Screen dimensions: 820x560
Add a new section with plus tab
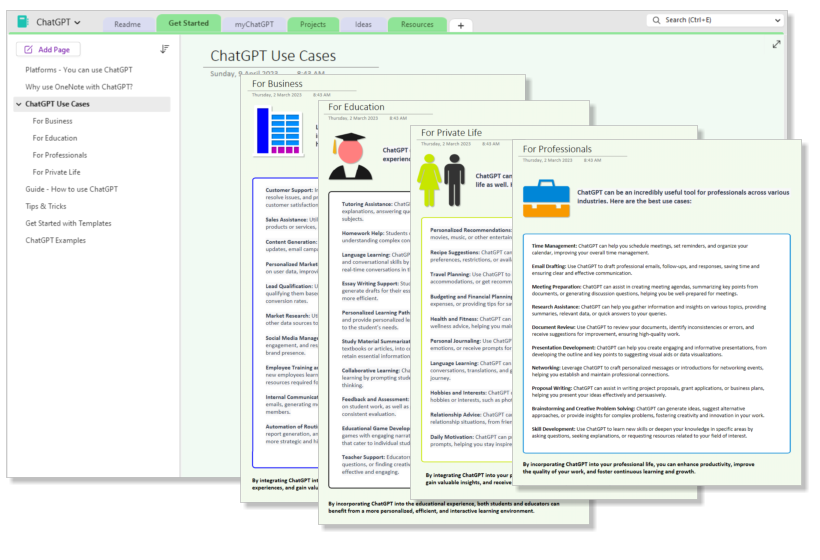pos(461,25)
